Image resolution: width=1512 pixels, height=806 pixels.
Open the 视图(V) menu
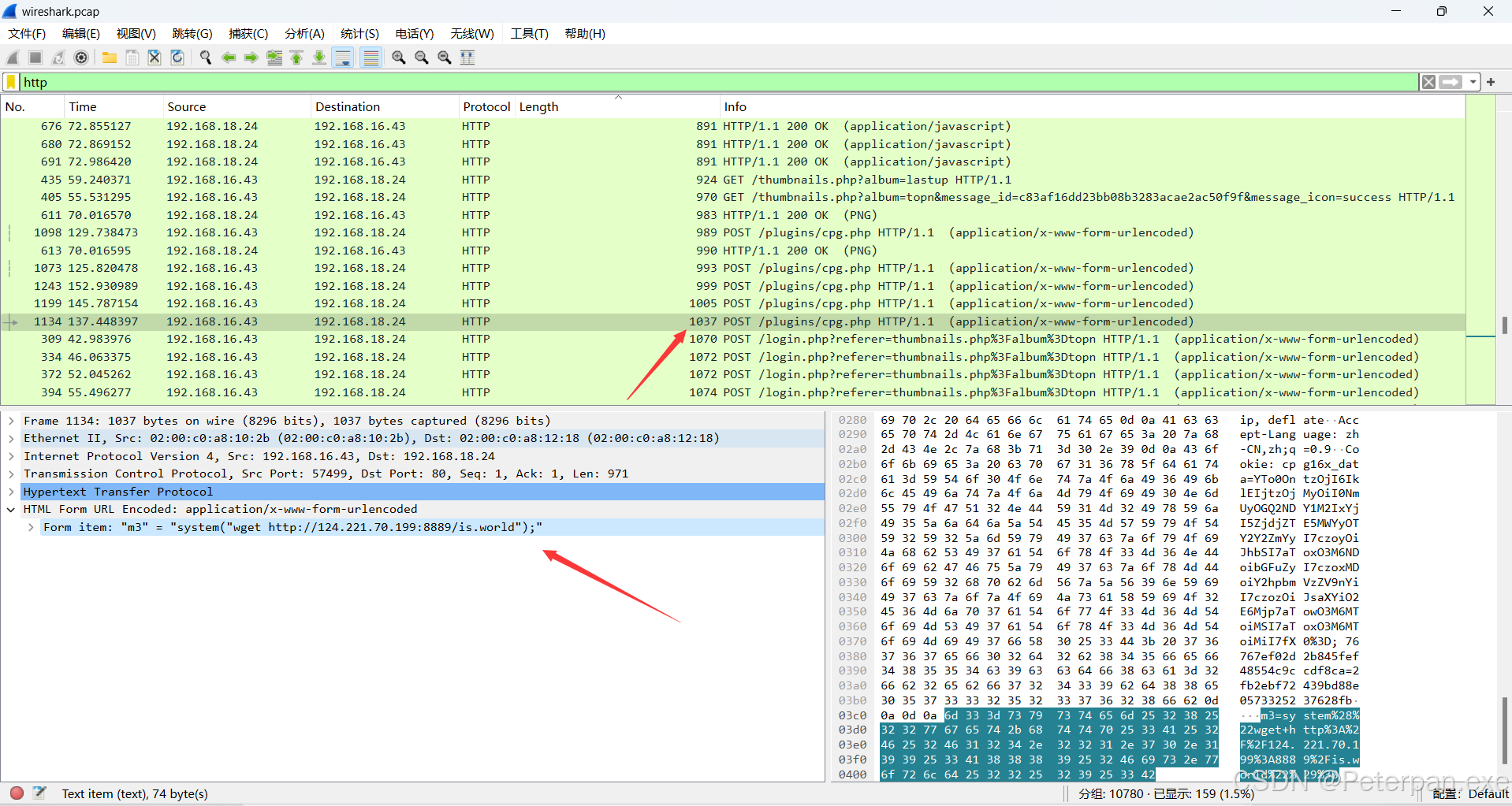pos(136,33)
